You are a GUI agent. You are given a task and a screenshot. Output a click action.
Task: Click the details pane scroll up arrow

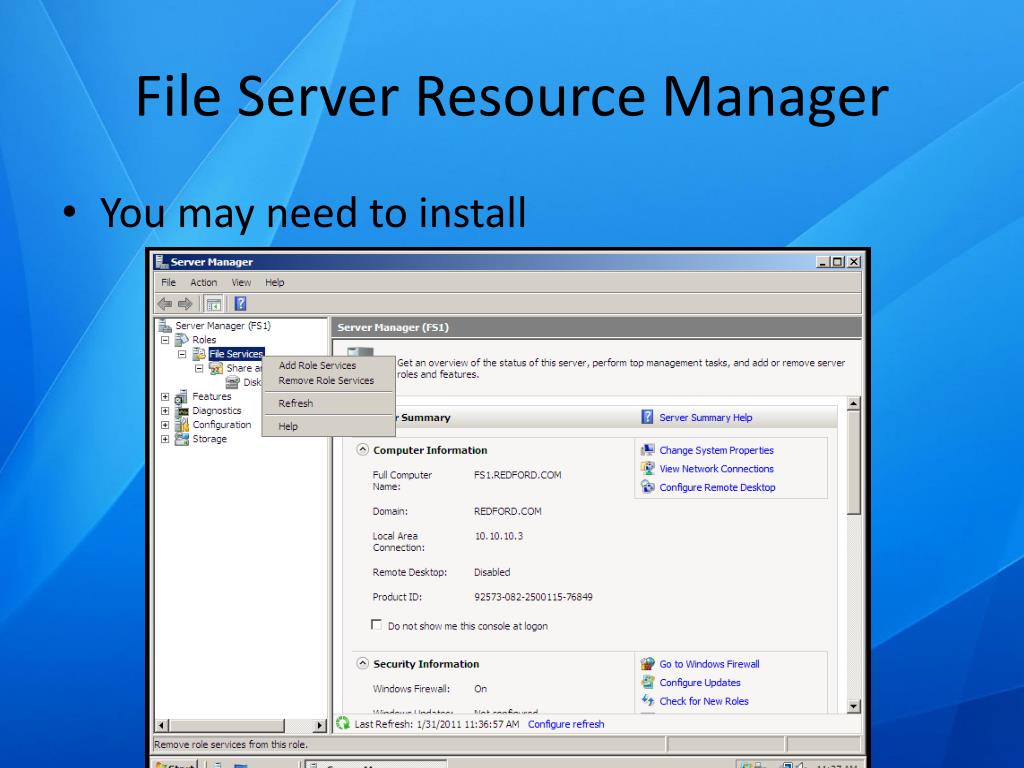(854, 404)
